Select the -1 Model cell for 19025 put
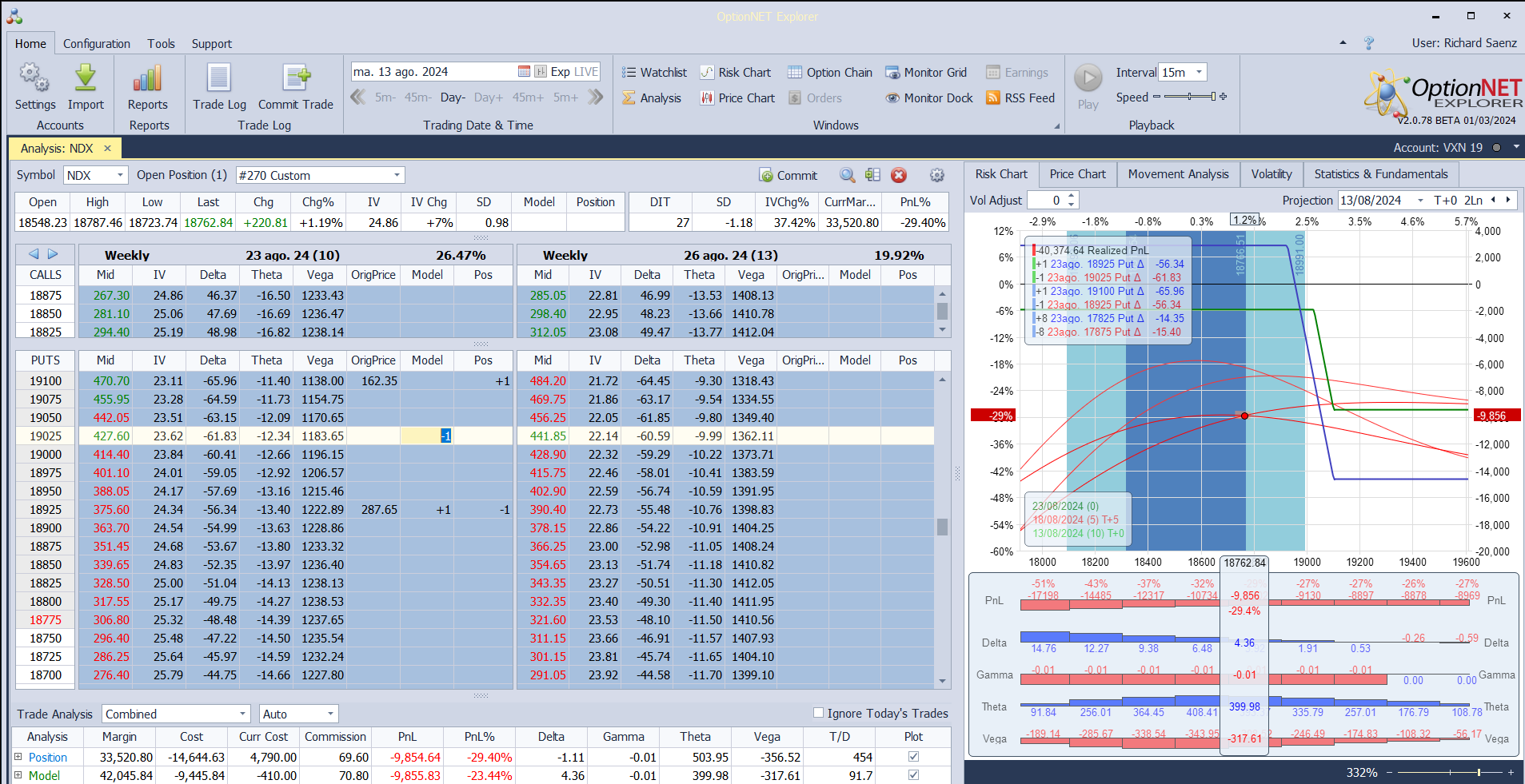 [426, 436]
